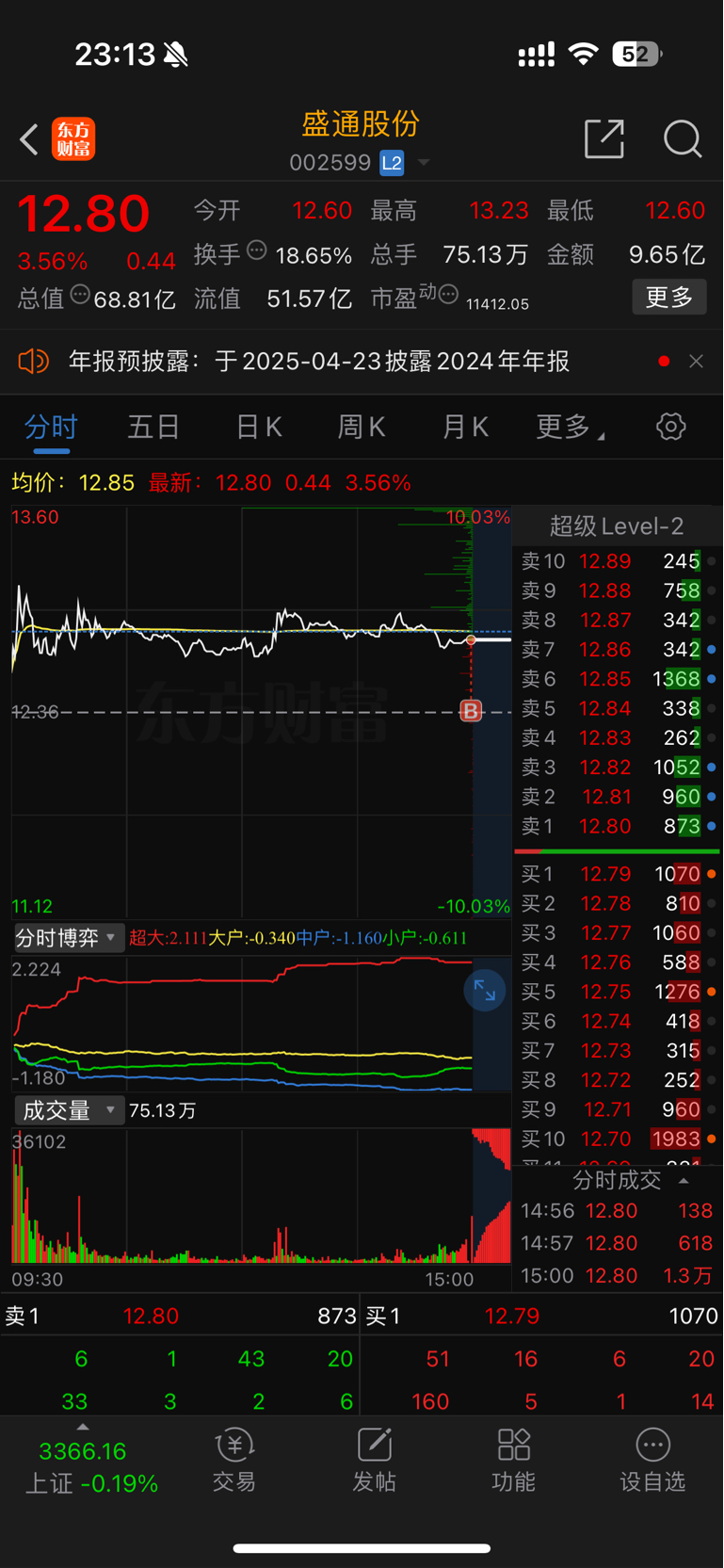The image size is (724, 1568).
Task: Switch to the 五日 tab
Action: (x=153, y=428)
